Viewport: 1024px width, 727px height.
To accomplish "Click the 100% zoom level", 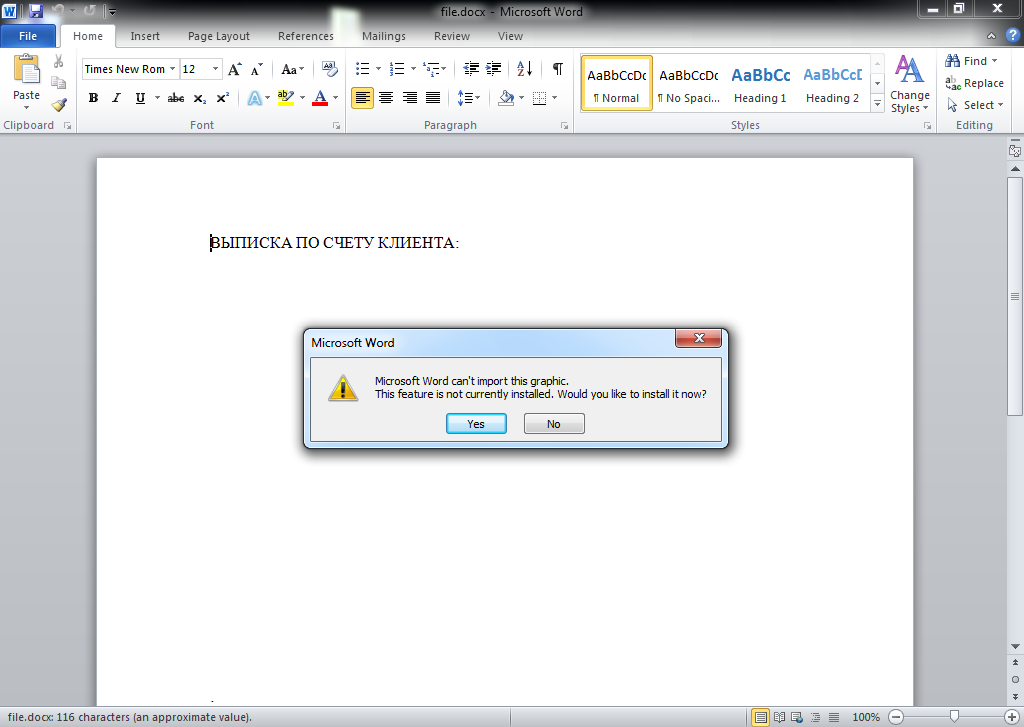I will click(866, 717).
